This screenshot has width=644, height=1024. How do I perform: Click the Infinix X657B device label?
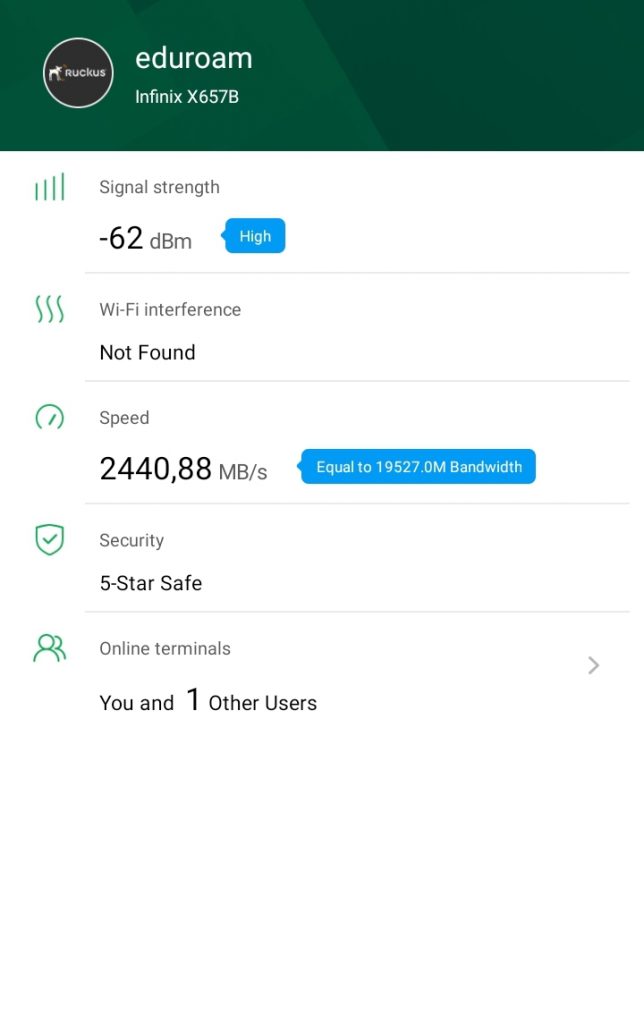tap(187, 97)
